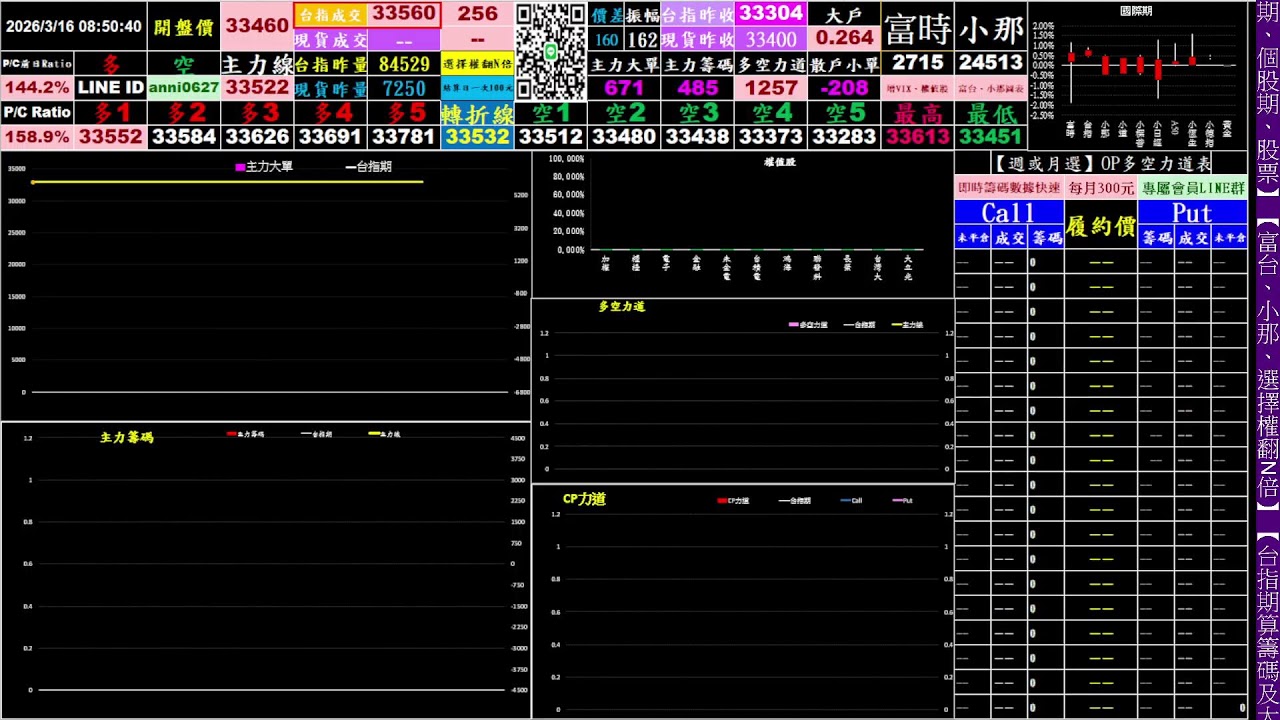Screen dimensions: 1280x720
Task: Click the 主力大單 value 671
Action: tap(624, 88)
